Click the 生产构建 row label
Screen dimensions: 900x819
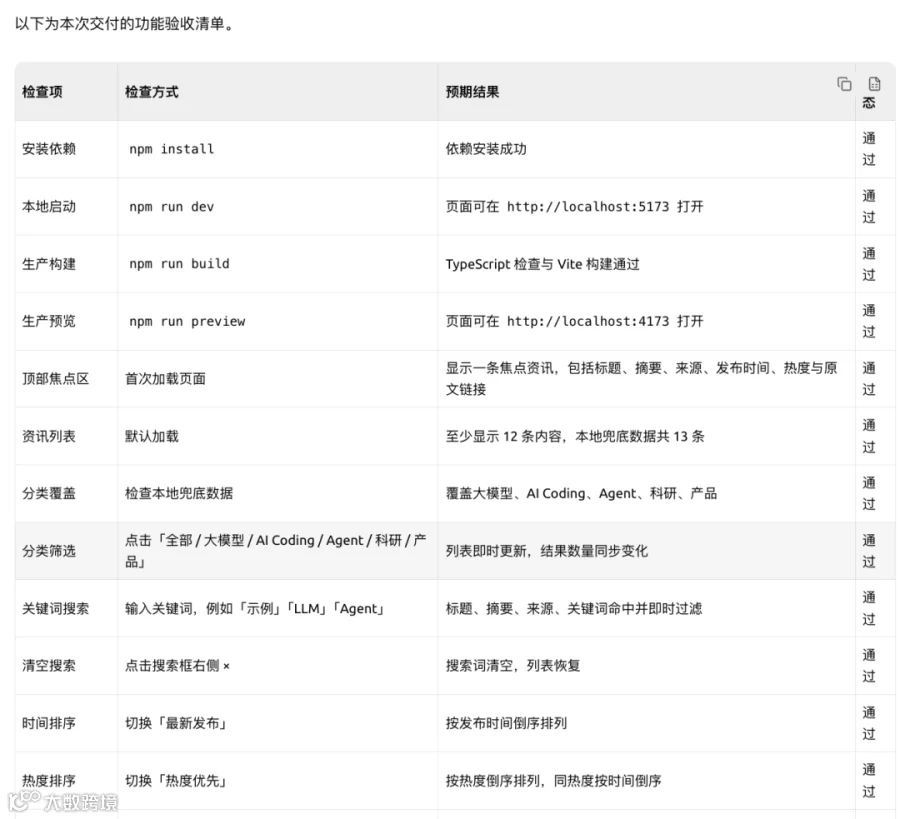tap(49, 264)
